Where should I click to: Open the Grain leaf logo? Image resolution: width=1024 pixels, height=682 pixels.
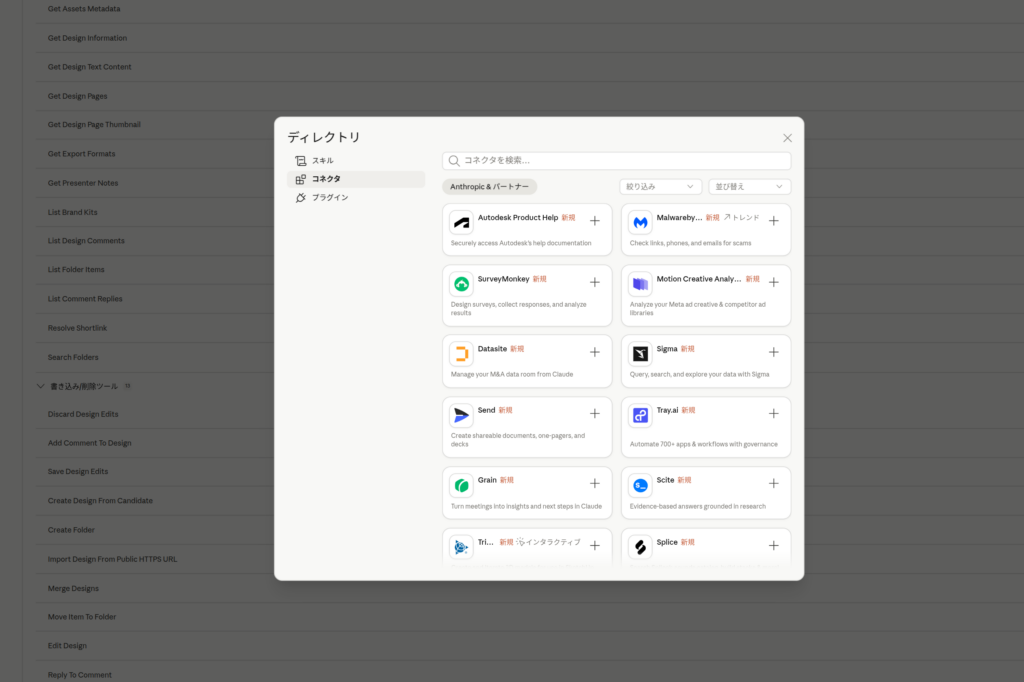point(461,485)
